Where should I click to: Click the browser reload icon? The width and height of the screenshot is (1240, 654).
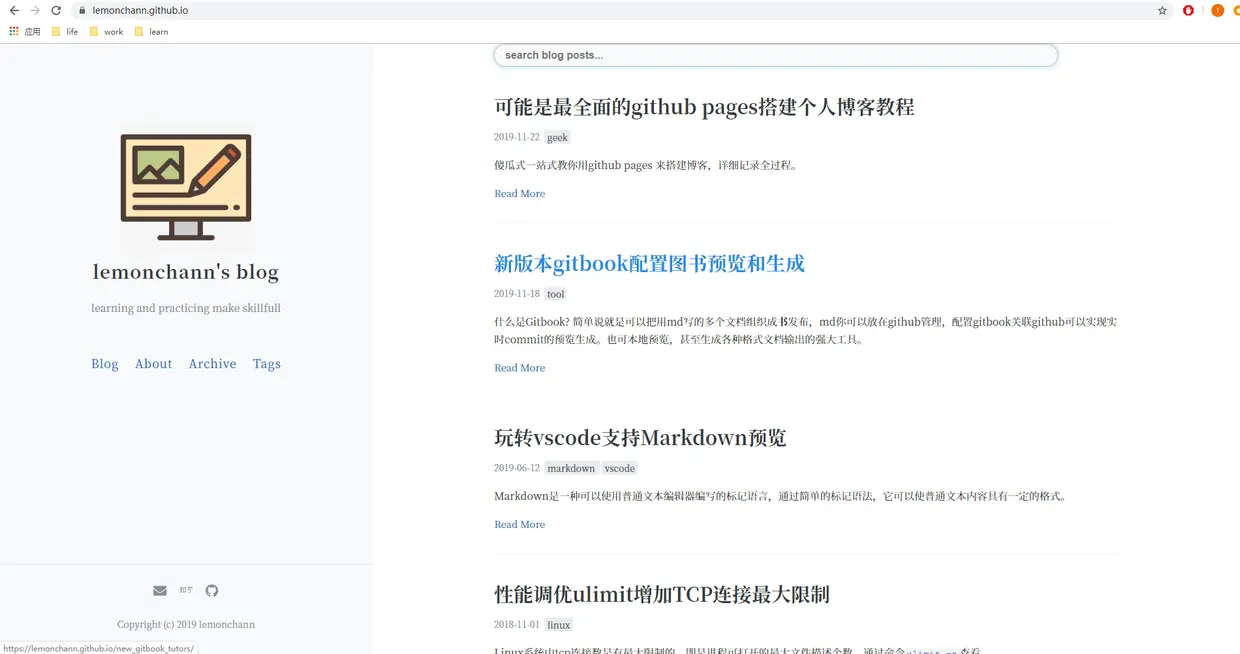(x=55, y=11)
